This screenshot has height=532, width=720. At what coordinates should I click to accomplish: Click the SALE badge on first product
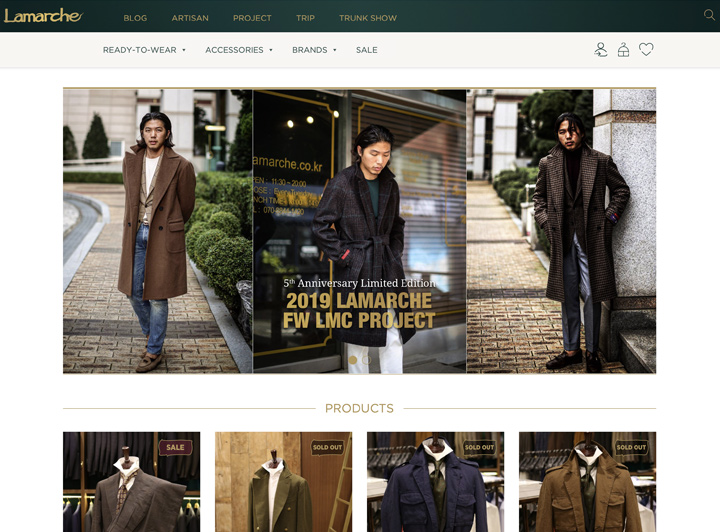[x=175, y=447]
